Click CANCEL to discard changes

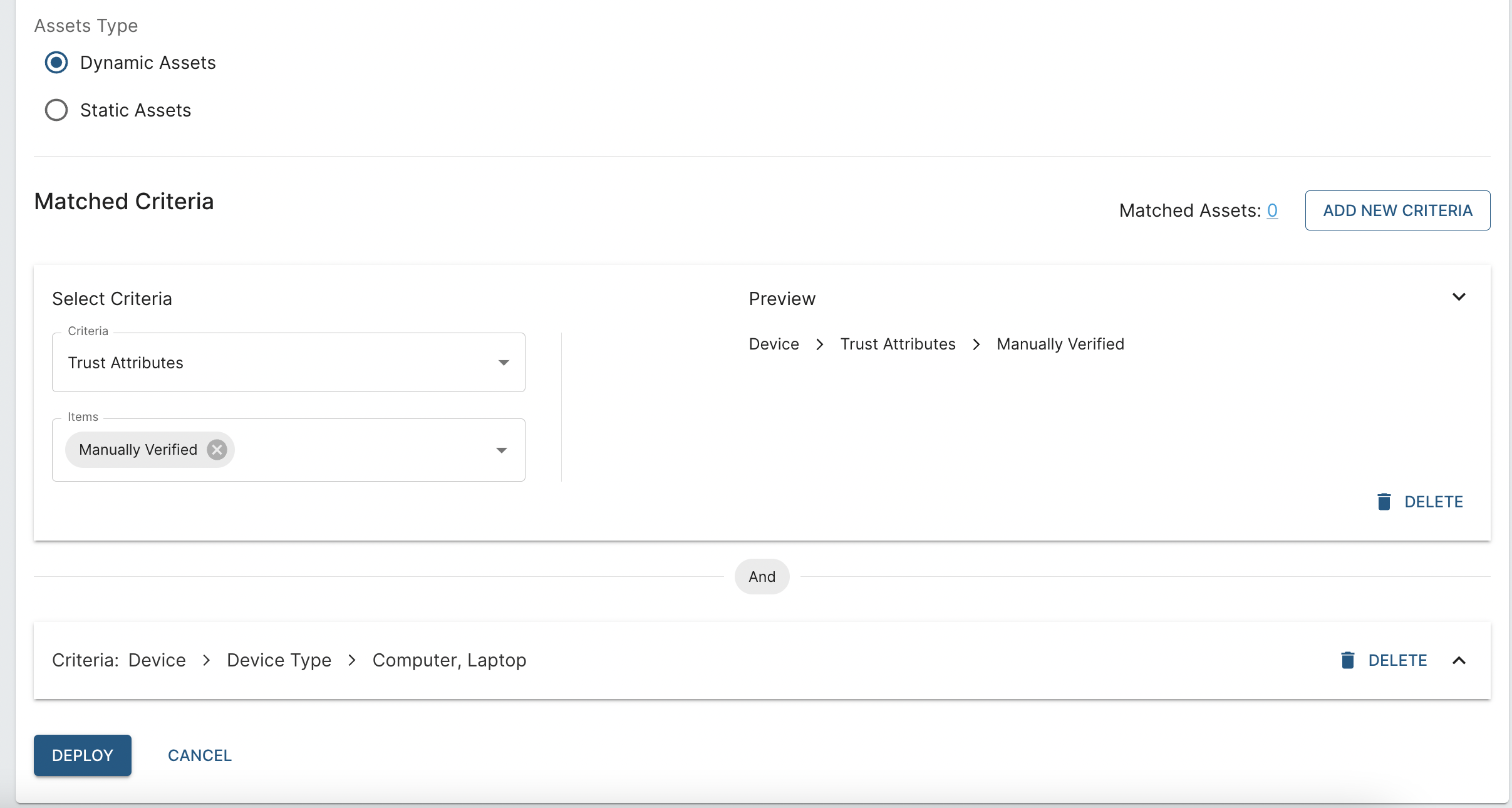tap(199, 755)
